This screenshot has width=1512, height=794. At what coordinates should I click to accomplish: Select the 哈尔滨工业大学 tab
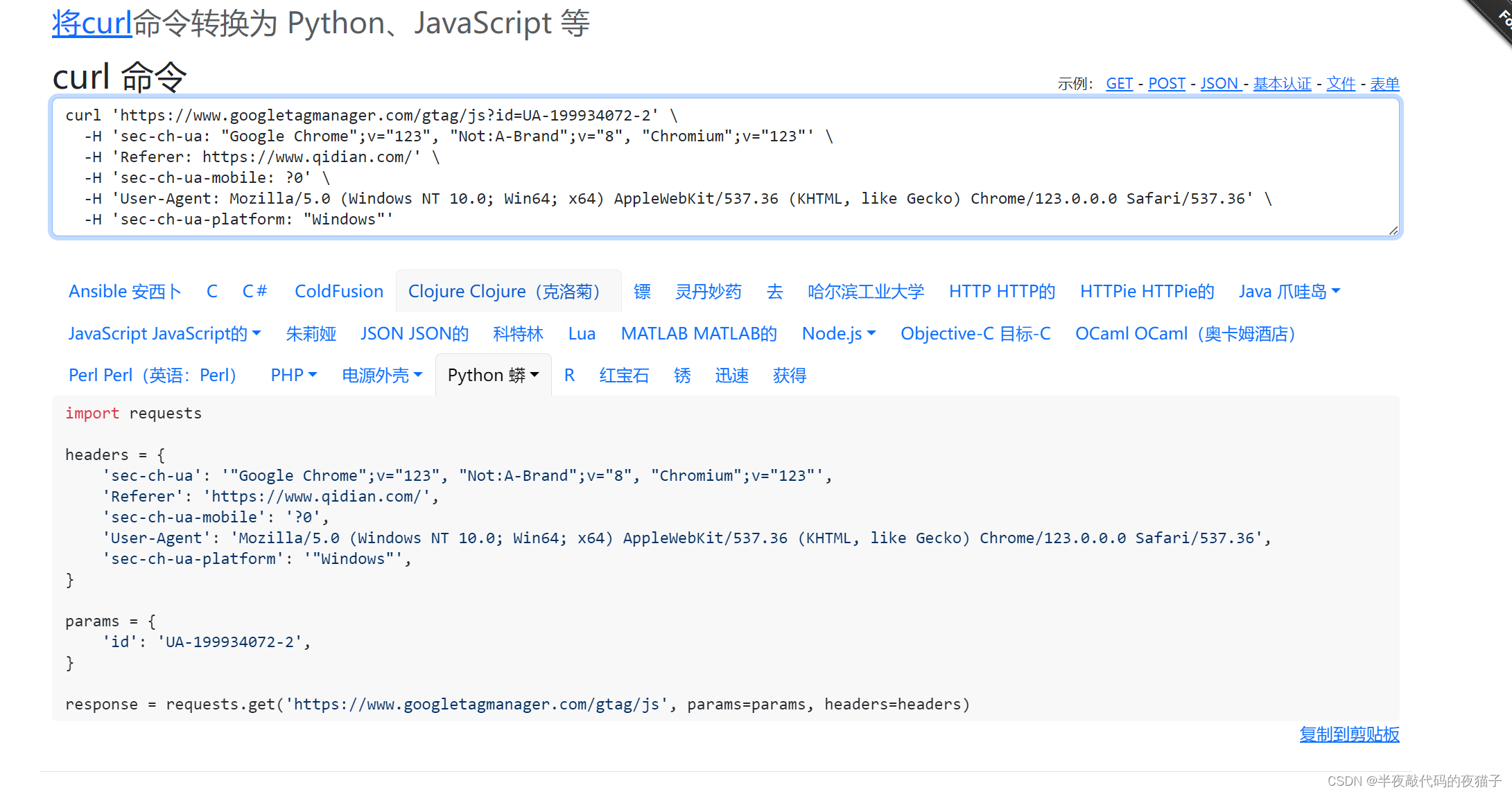[x=866, y=292]
